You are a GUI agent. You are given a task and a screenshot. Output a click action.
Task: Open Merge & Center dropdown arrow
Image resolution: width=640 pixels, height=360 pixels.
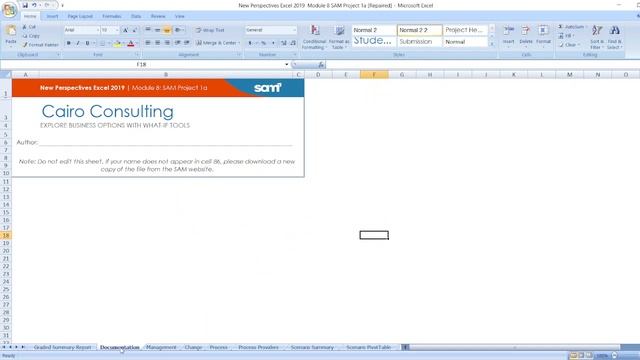[x=239, y=43]
